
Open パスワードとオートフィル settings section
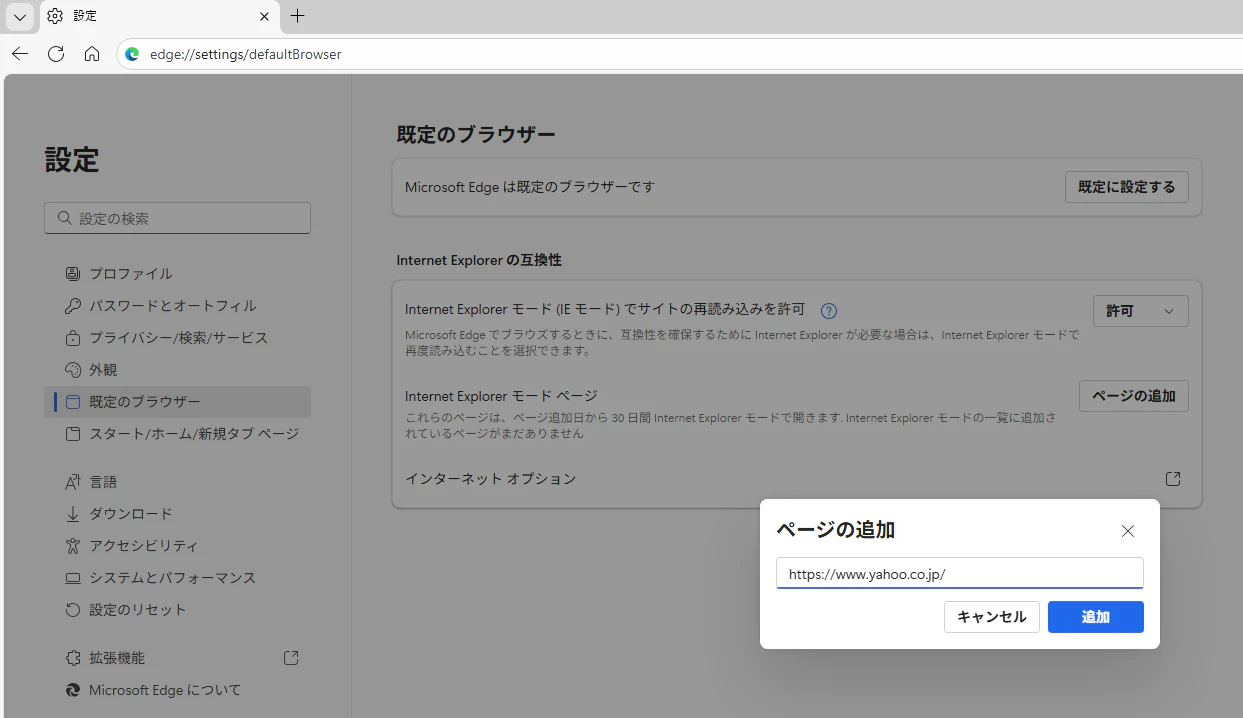pyautogui.click(x=177, y=306)
